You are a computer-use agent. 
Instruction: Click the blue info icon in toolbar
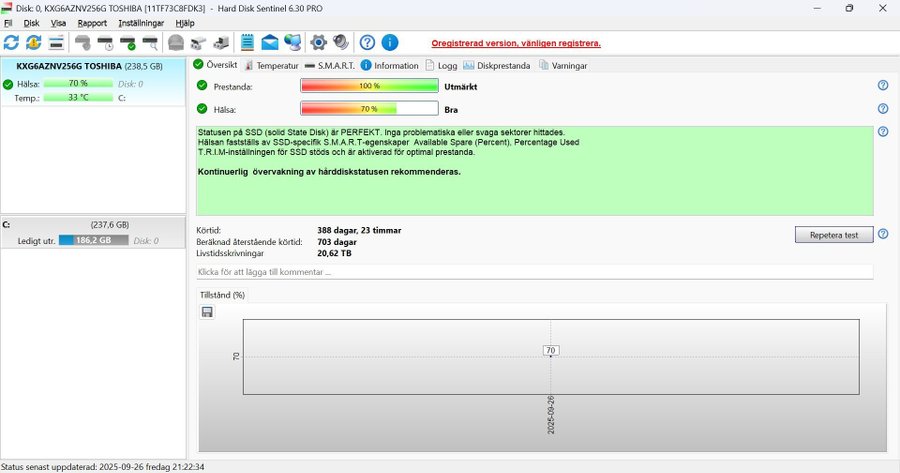point(390,42)
